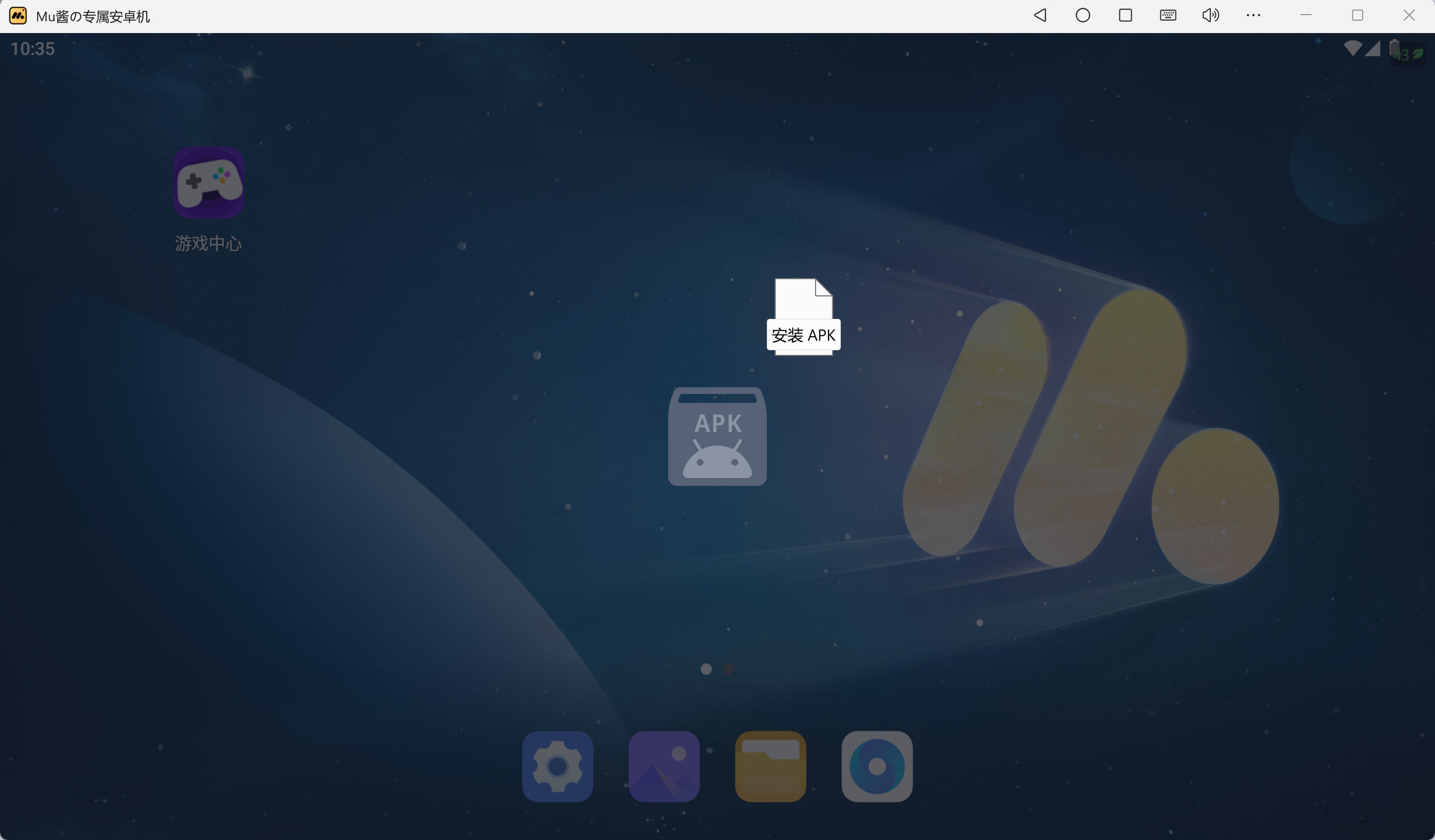1435x840 pixels.
Task: Launch the Gallery app in dock
Action: [663, 766]
